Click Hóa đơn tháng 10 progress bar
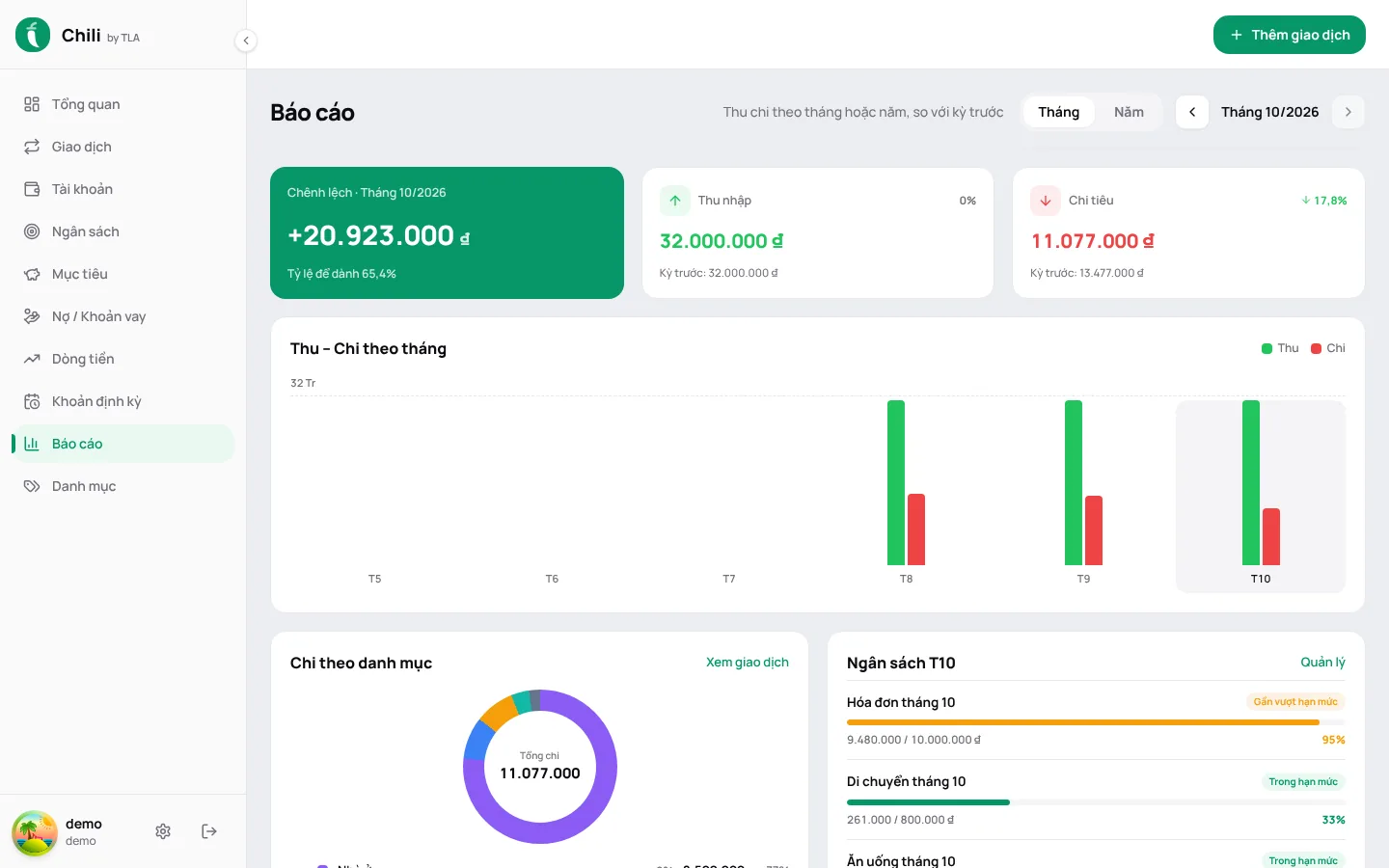The height and width of the screenshot is (868, 1389). click(x=1096, y=721)
